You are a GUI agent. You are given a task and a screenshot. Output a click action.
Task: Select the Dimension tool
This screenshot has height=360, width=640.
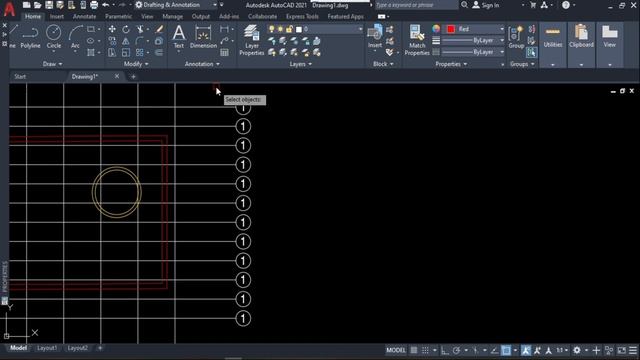tap(203, 37)
